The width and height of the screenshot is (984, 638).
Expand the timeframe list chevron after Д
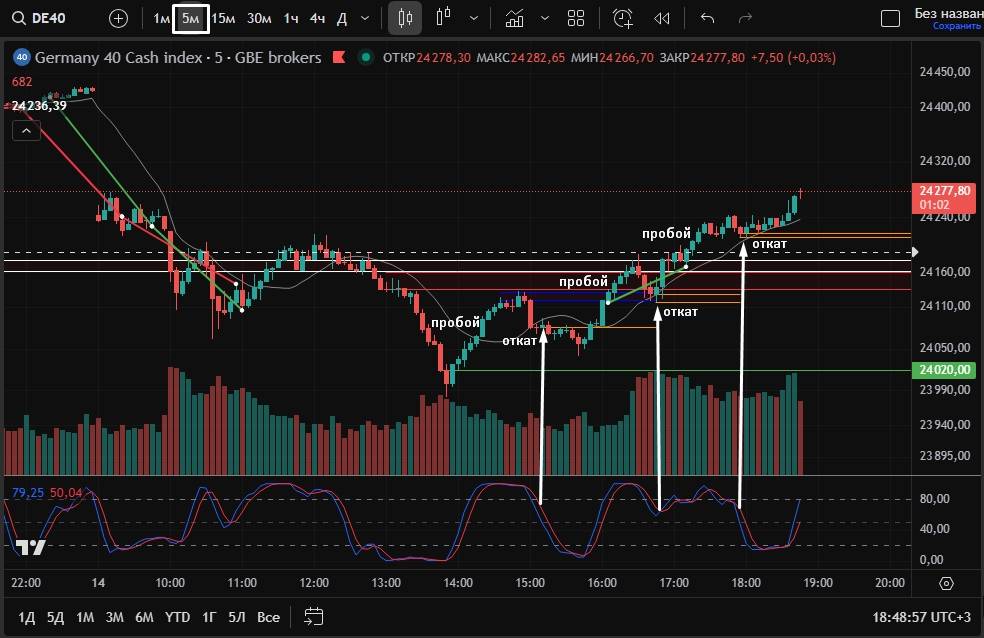(x=364, y=18)
